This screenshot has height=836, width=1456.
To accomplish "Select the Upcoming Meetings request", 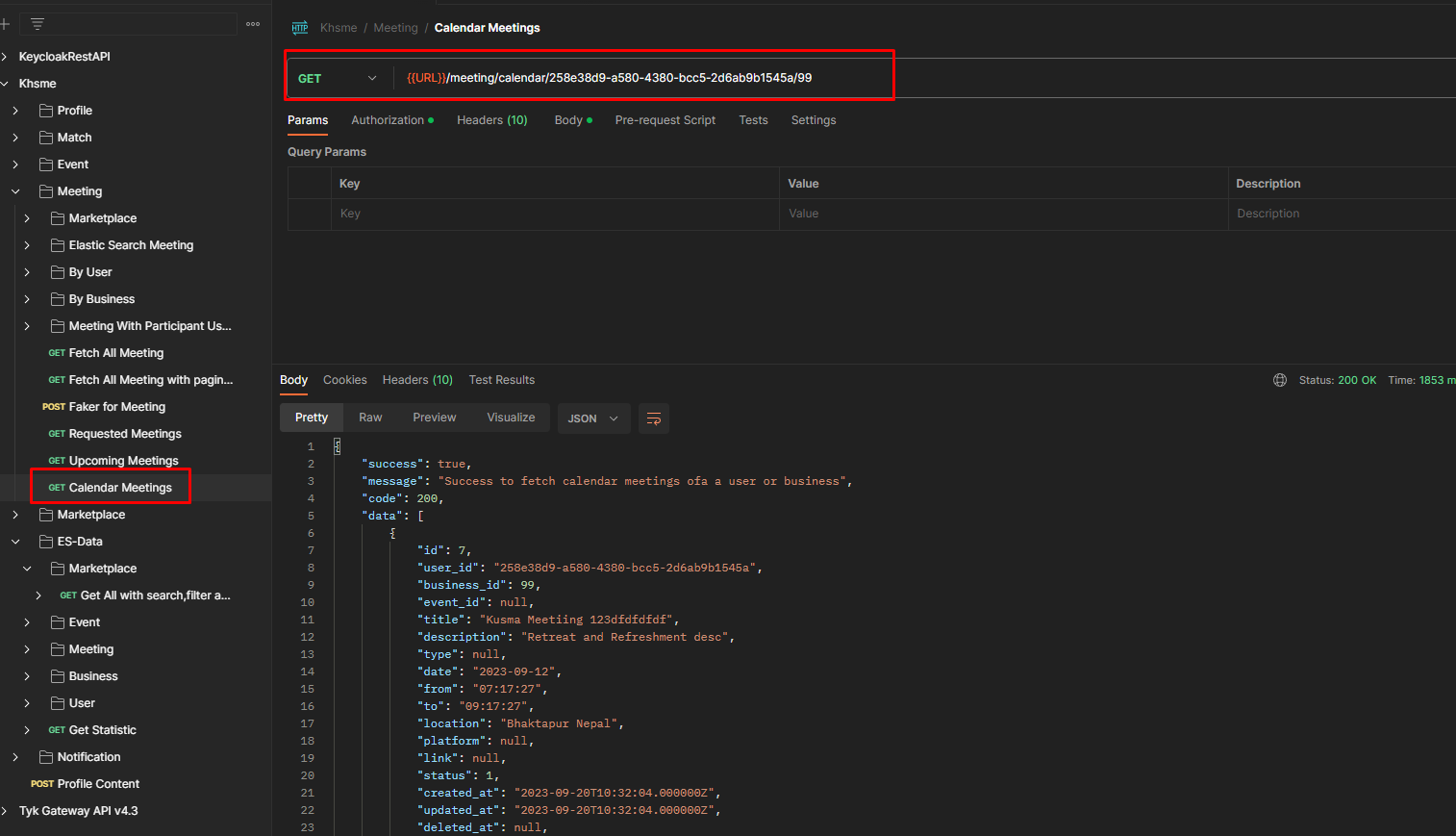I will pyautogui.click(x=123, y=461).
